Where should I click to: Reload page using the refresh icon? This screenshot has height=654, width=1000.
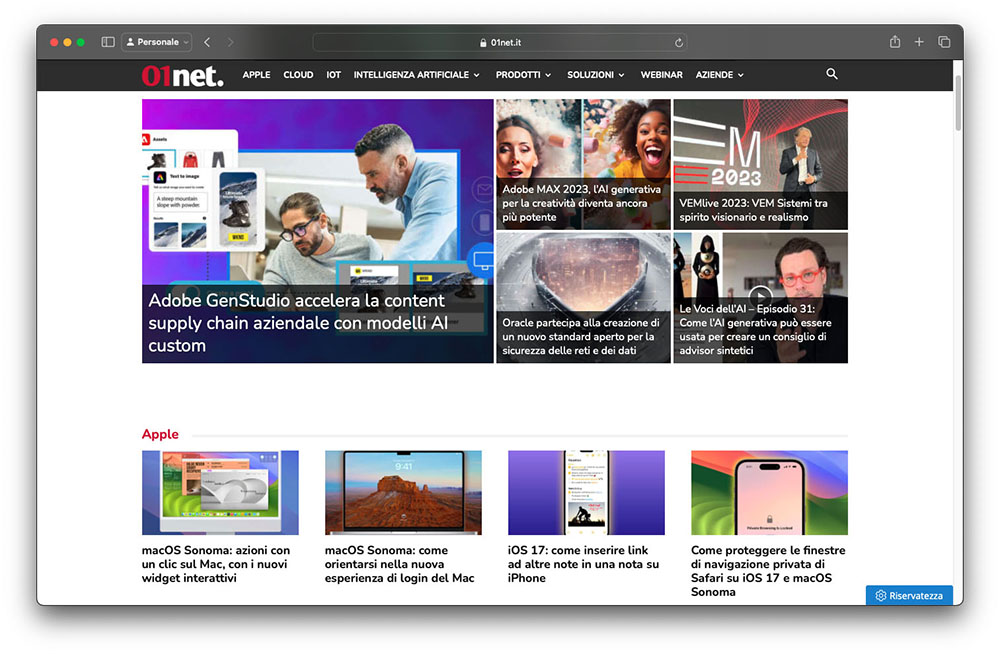[679, 43]
